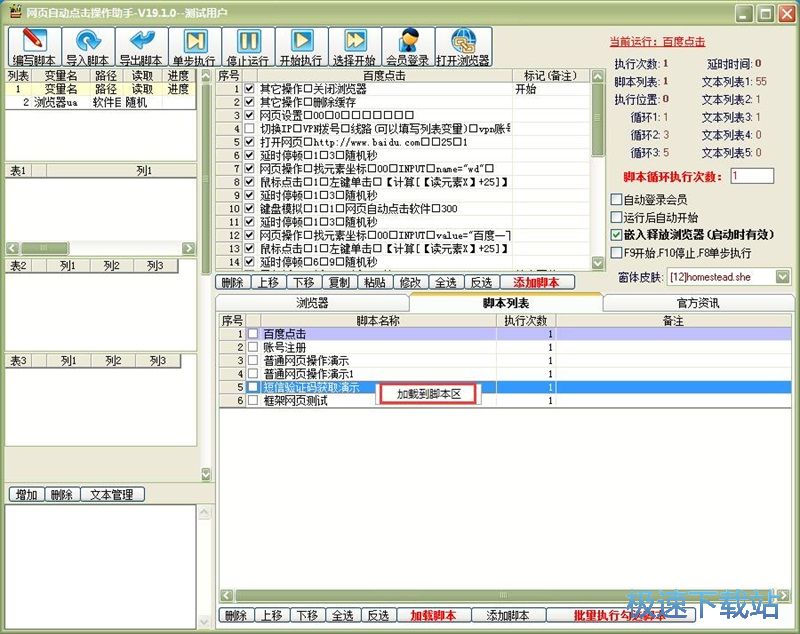Switch to the 官方资讯 tab
Screen dimensions: 800x634
tap(698, 303)
